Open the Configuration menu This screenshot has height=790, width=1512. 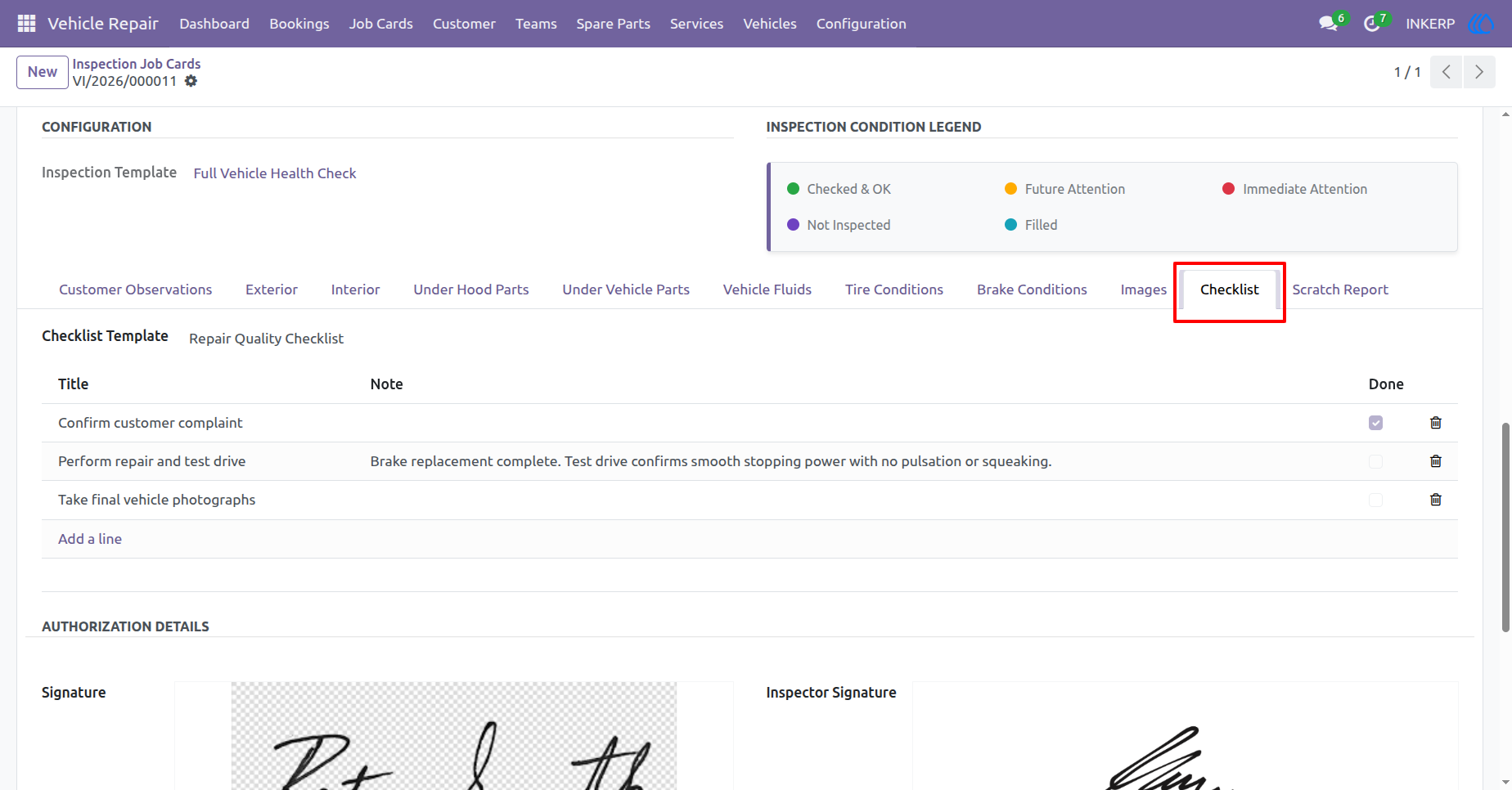coord(862,24)
